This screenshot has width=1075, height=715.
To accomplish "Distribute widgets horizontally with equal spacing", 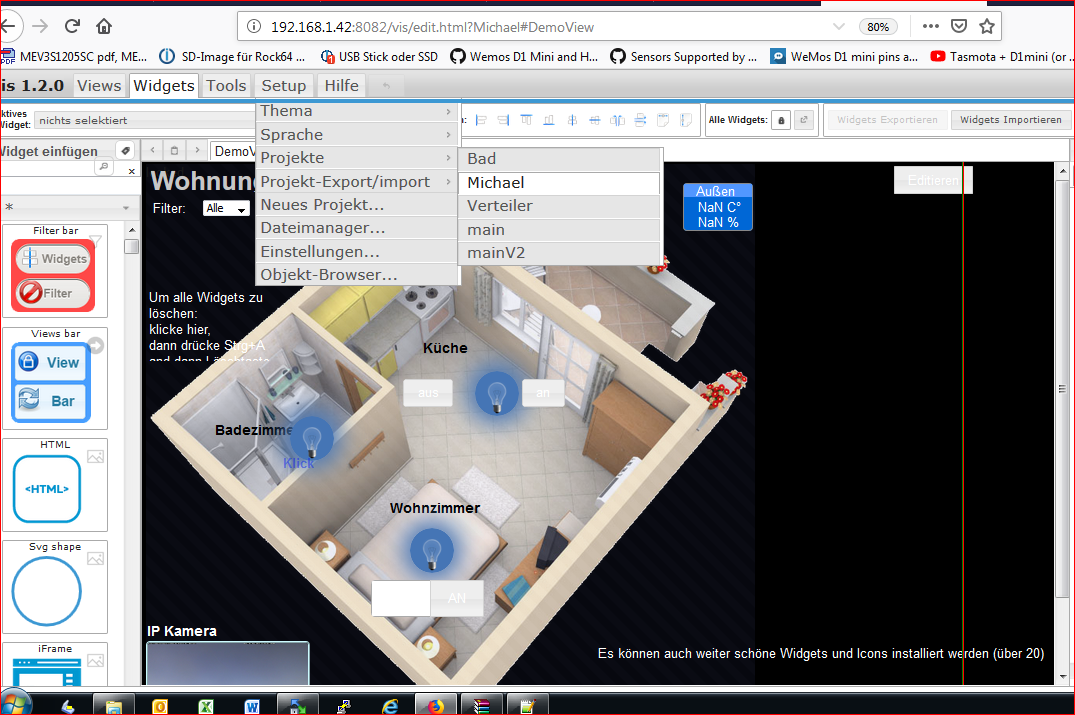I will (x=618, y=120).
